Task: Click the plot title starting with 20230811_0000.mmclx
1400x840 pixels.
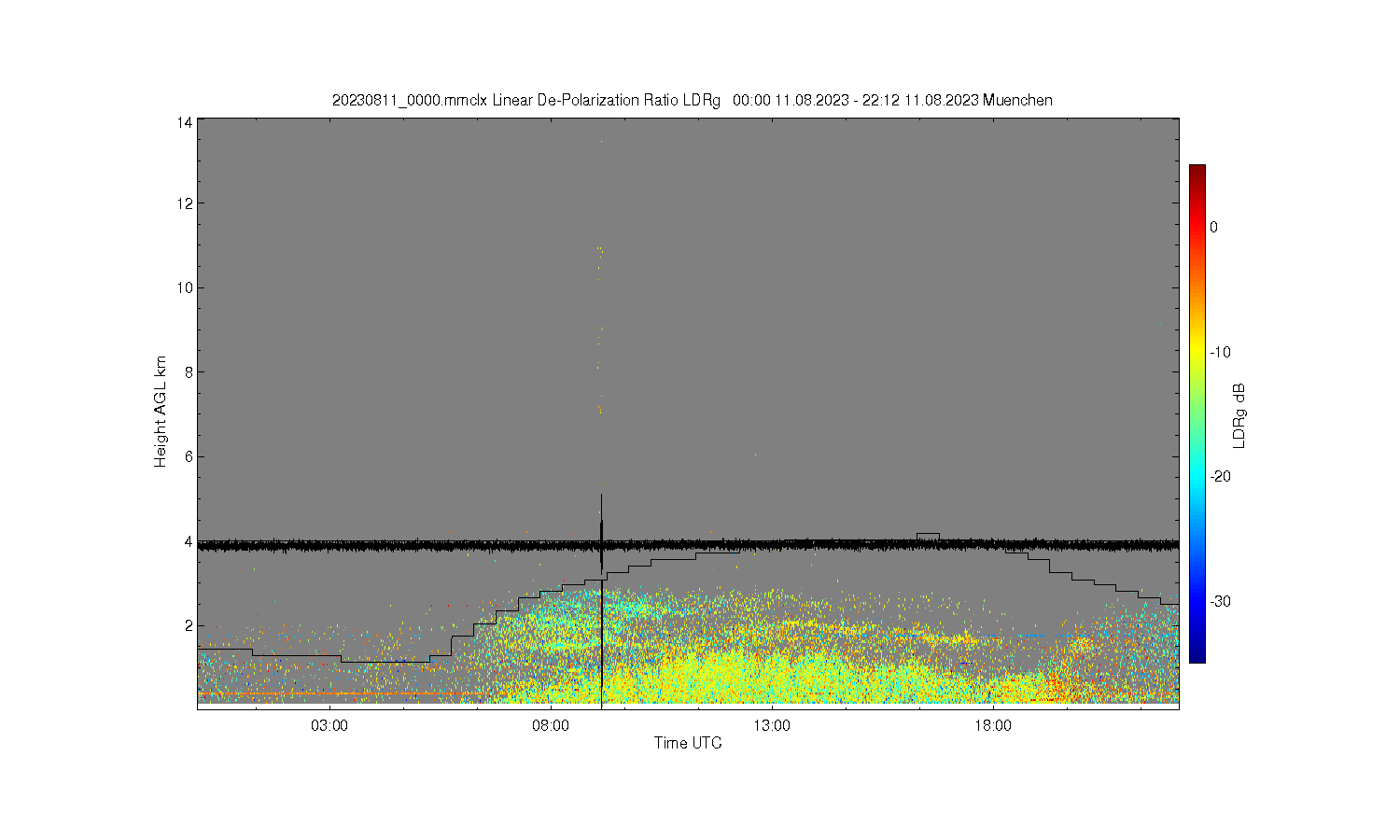Action: [693, 100]
